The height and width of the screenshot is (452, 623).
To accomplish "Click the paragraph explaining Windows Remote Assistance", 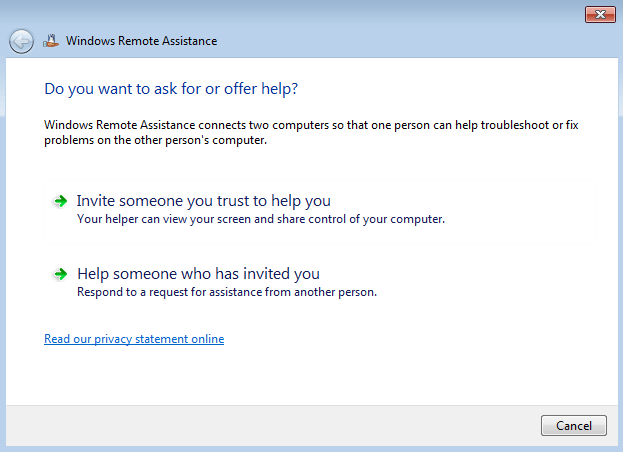I will (311, 132).
